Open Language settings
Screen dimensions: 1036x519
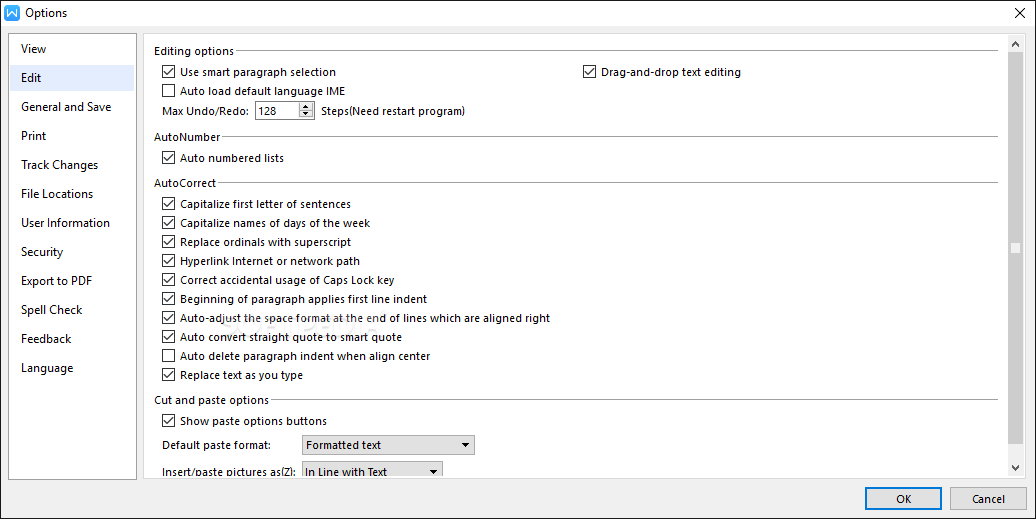(x=72, y=368)
